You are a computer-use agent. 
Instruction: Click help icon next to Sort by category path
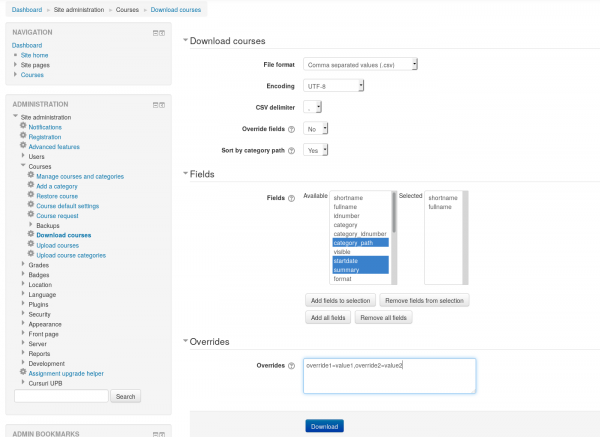(291, 150)
